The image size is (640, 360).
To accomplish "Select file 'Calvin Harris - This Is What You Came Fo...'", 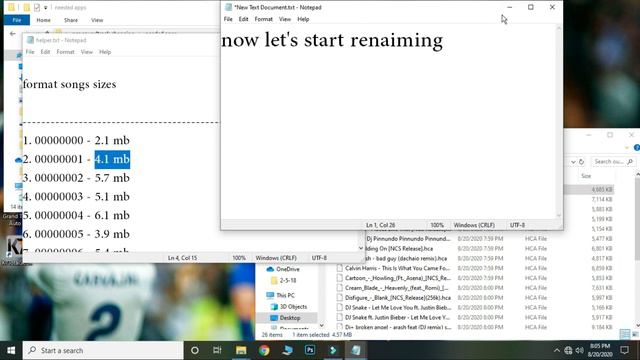I will pos(397,268).
